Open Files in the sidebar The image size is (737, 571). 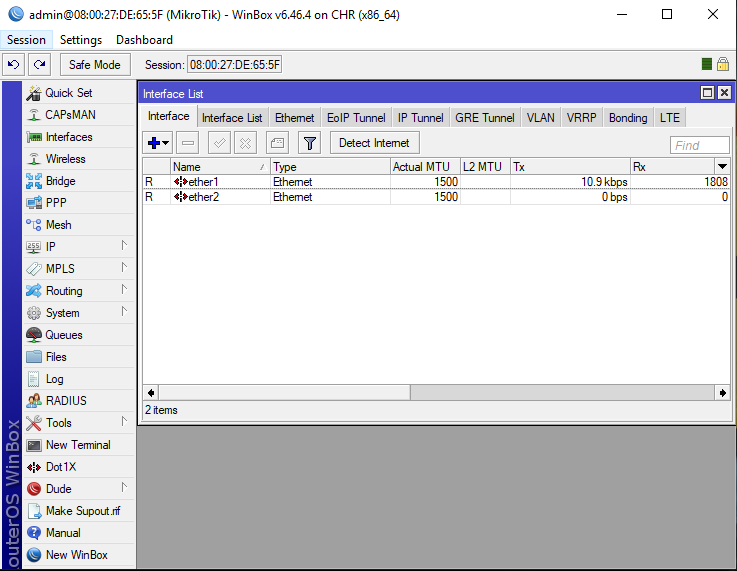pos(79,357)
